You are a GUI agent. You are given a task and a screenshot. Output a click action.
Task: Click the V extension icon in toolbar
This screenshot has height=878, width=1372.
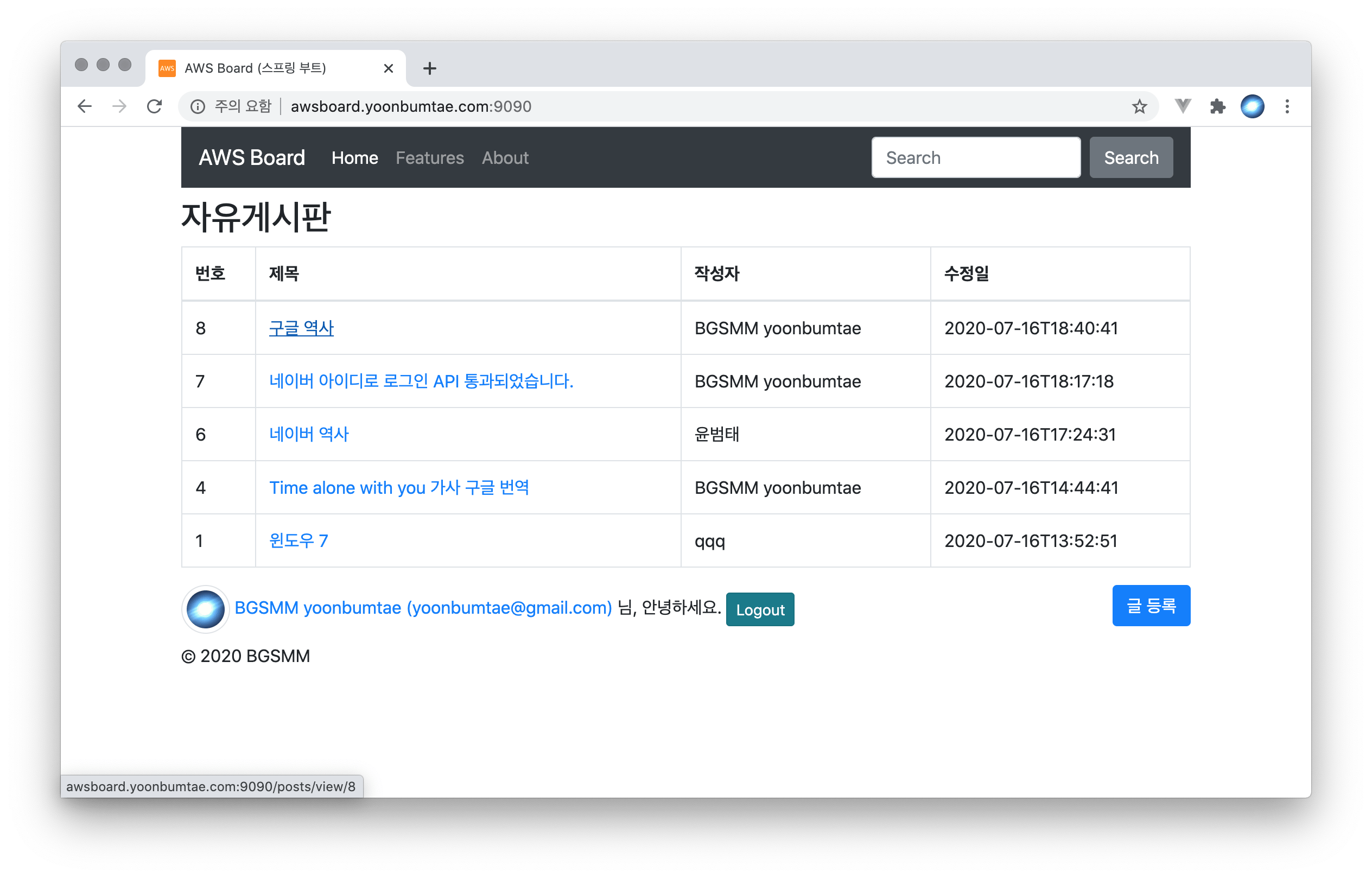click(1183, 105)
